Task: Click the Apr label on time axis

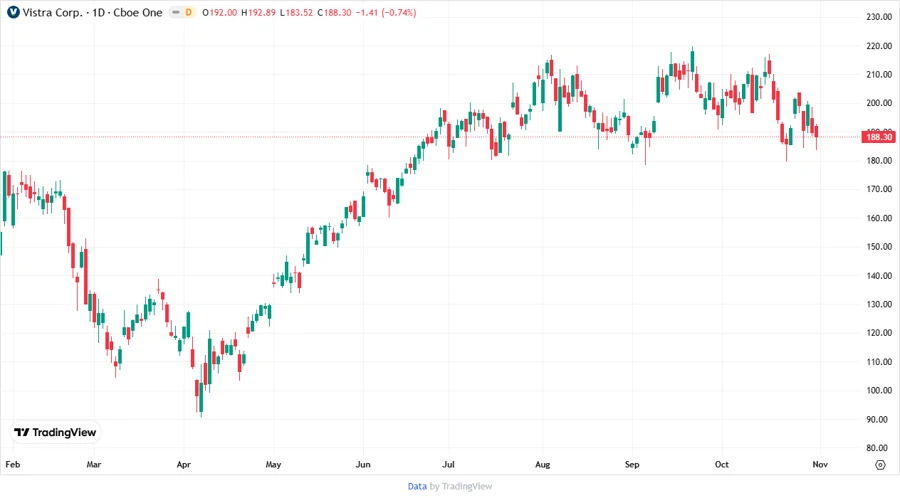Action: click(x=184, y=465)
